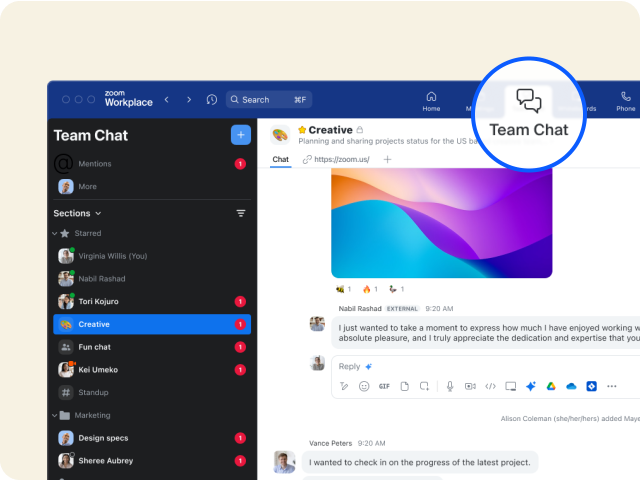Collapse the Marketing folder section
Viewport: 640px width, 480px height.
coord(53,415)
